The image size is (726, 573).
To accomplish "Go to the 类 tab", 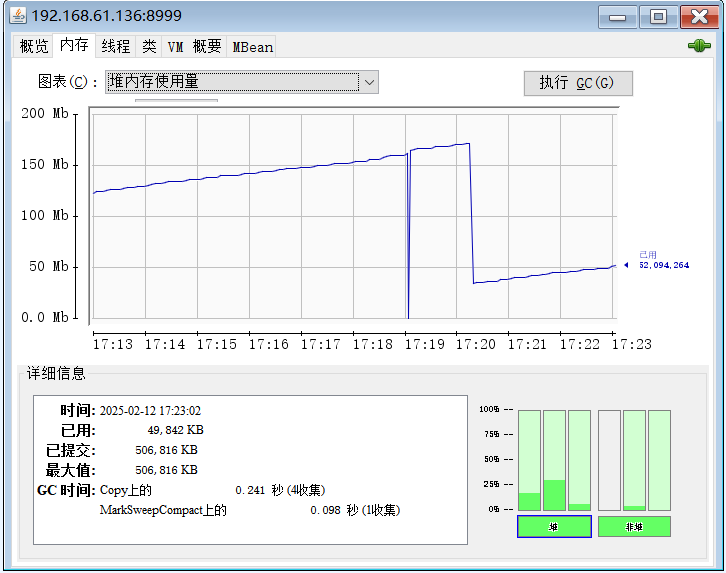I will 148,46.
